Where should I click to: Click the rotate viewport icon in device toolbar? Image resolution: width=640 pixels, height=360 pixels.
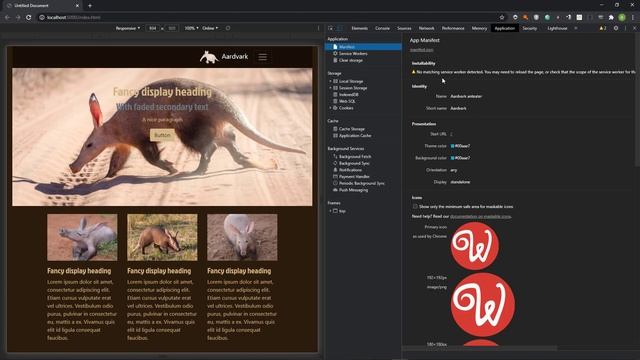coord(228,28)
